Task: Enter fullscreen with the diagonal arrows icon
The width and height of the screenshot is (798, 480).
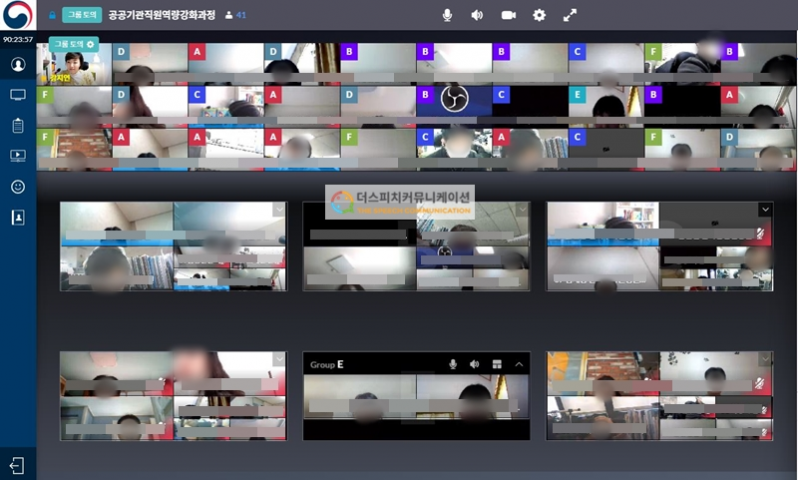Action: (570, 15)
